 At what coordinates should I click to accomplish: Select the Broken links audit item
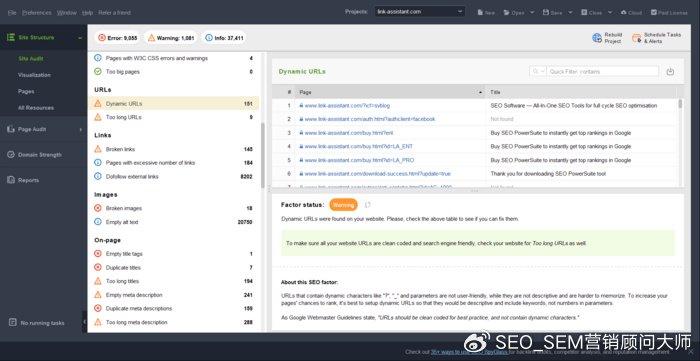(174, 149)
